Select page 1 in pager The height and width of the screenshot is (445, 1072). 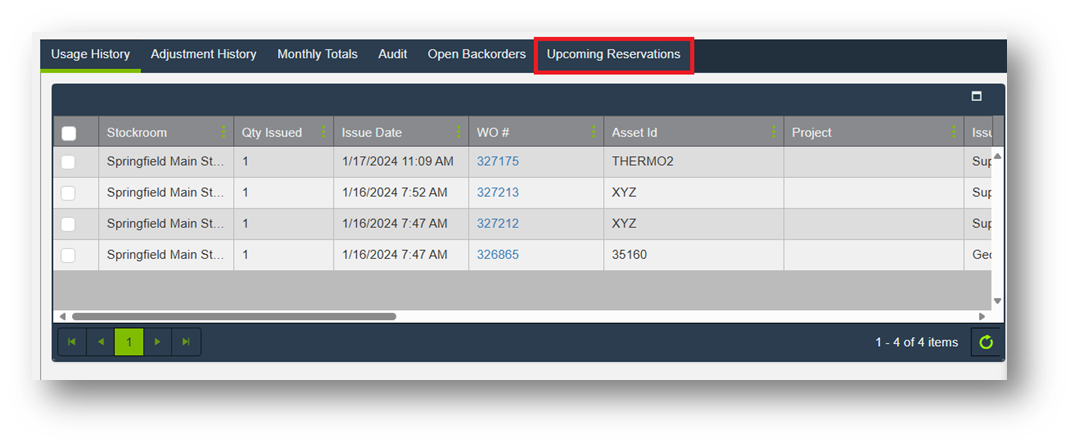(x=129, y=342)
